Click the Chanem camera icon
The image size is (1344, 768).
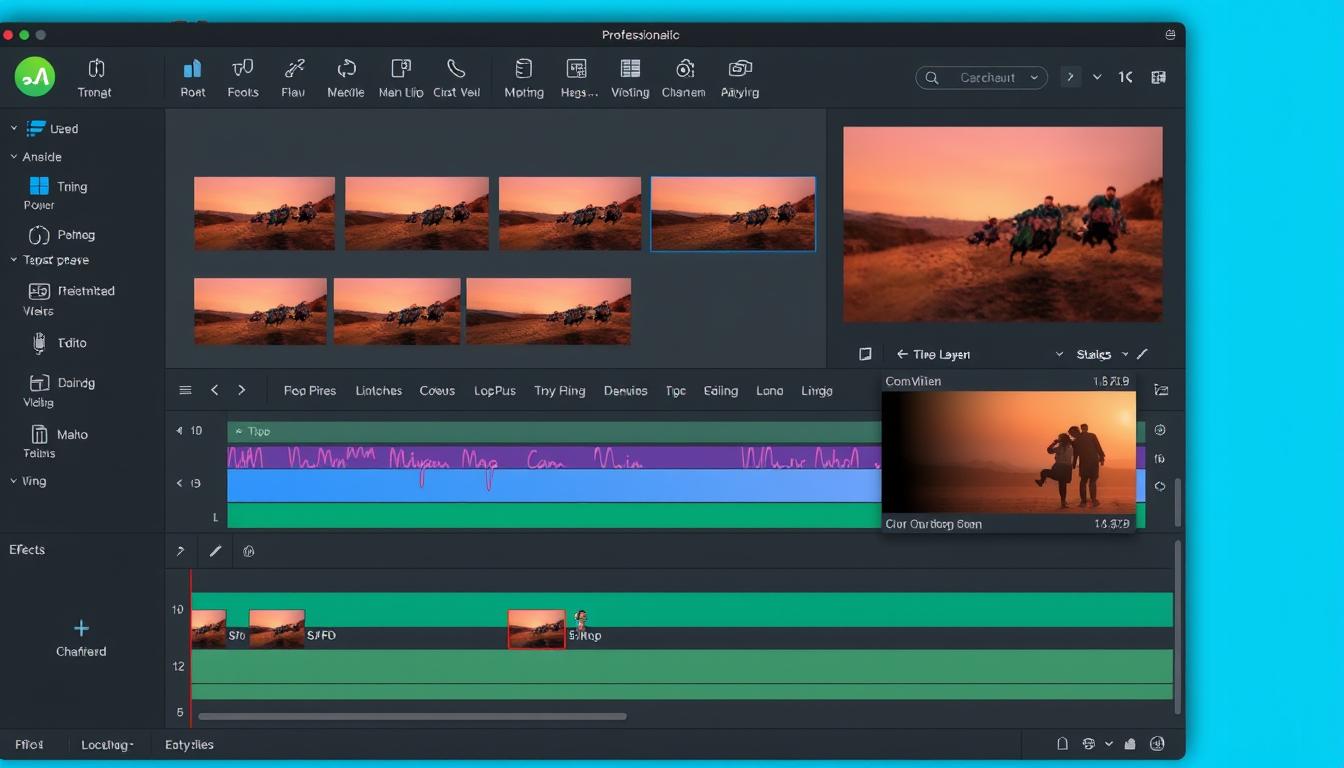click(685, 68)
